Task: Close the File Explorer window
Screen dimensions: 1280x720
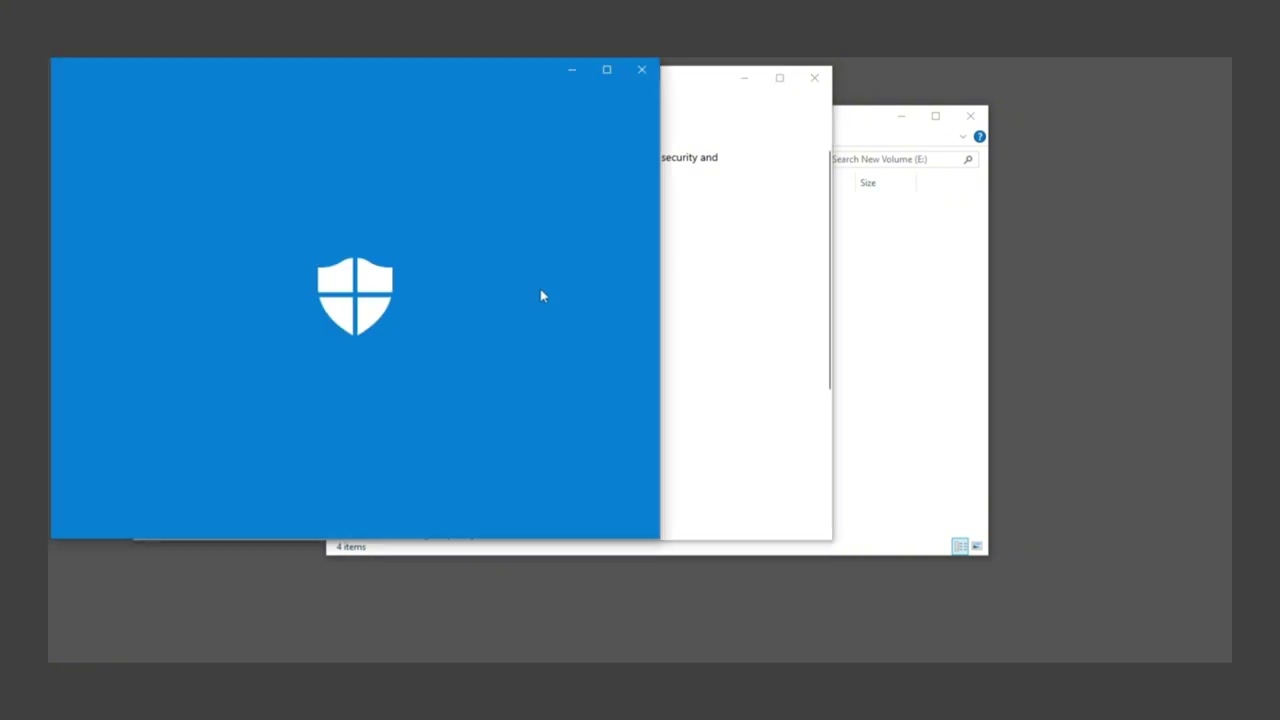Action: (970, 116)
